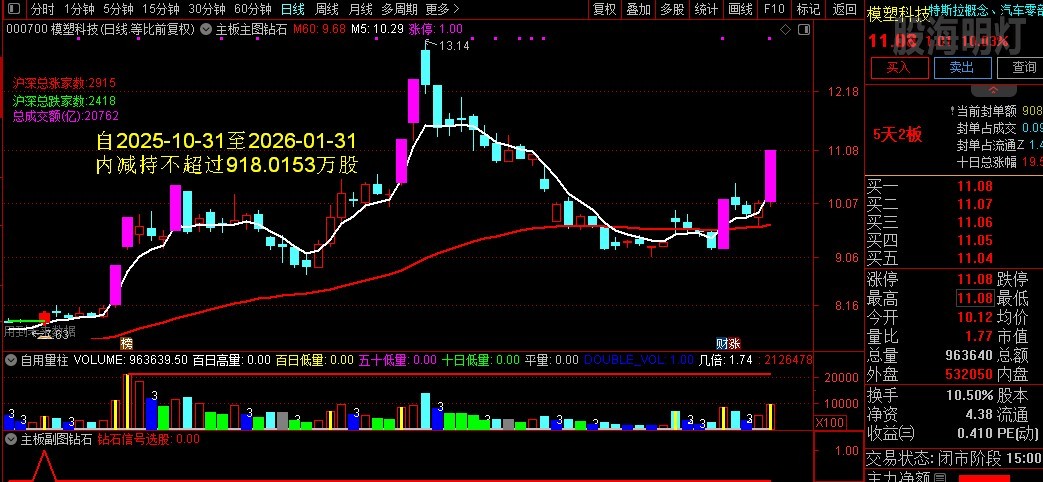Open the F10 company info
This screenshot has height=482, width=1043.
(x=773, y=9)
